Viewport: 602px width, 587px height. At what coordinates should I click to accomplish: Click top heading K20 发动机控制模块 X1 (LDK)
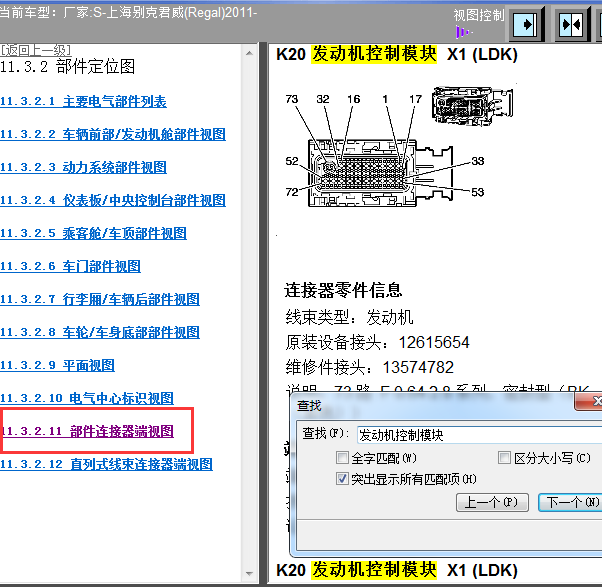coord(397,54)
